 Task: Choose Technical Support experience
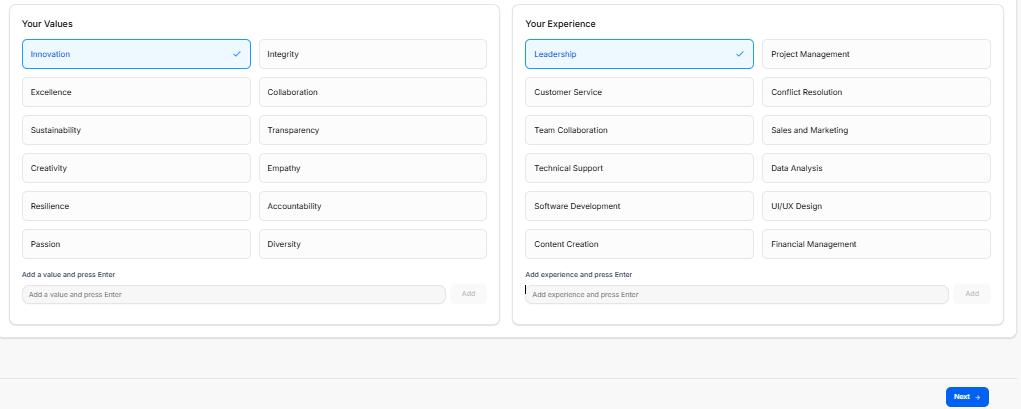pyautogui.click(x=639, y=168)
